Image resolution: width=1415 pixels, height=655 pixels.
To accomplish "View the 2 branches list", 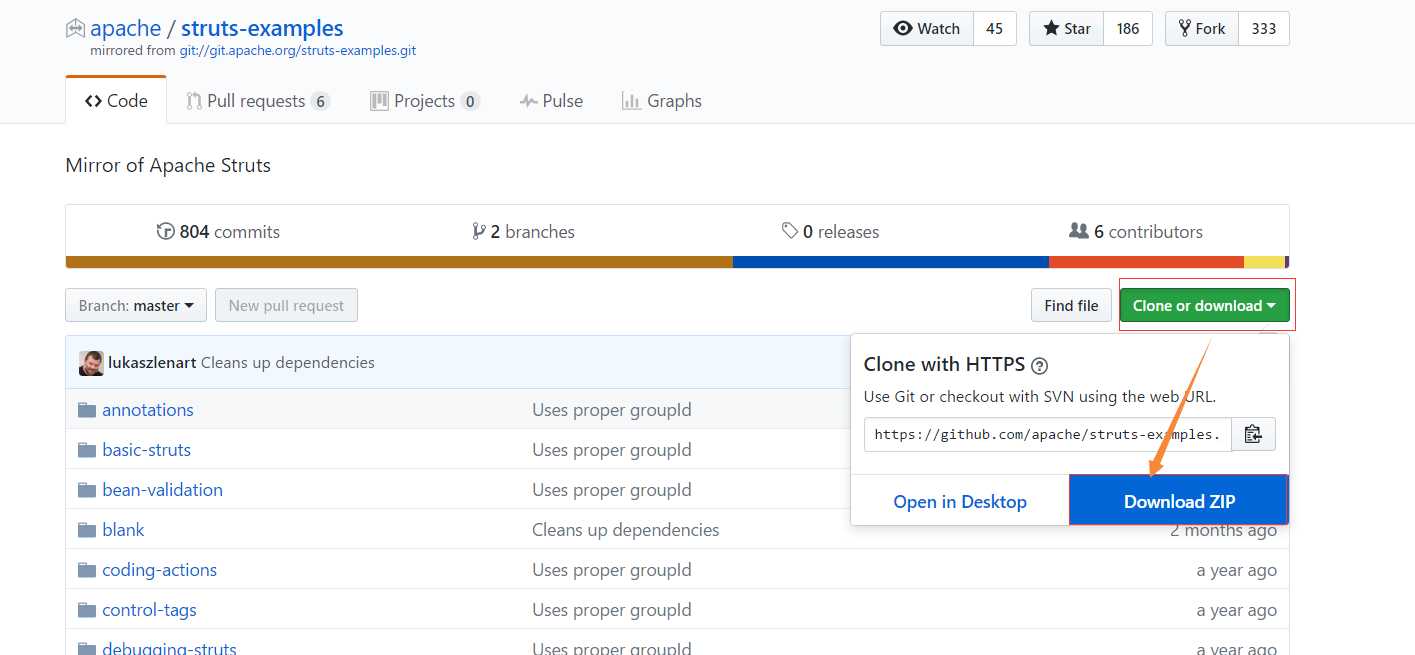I will pyautogui.click(x=523, y=231).
